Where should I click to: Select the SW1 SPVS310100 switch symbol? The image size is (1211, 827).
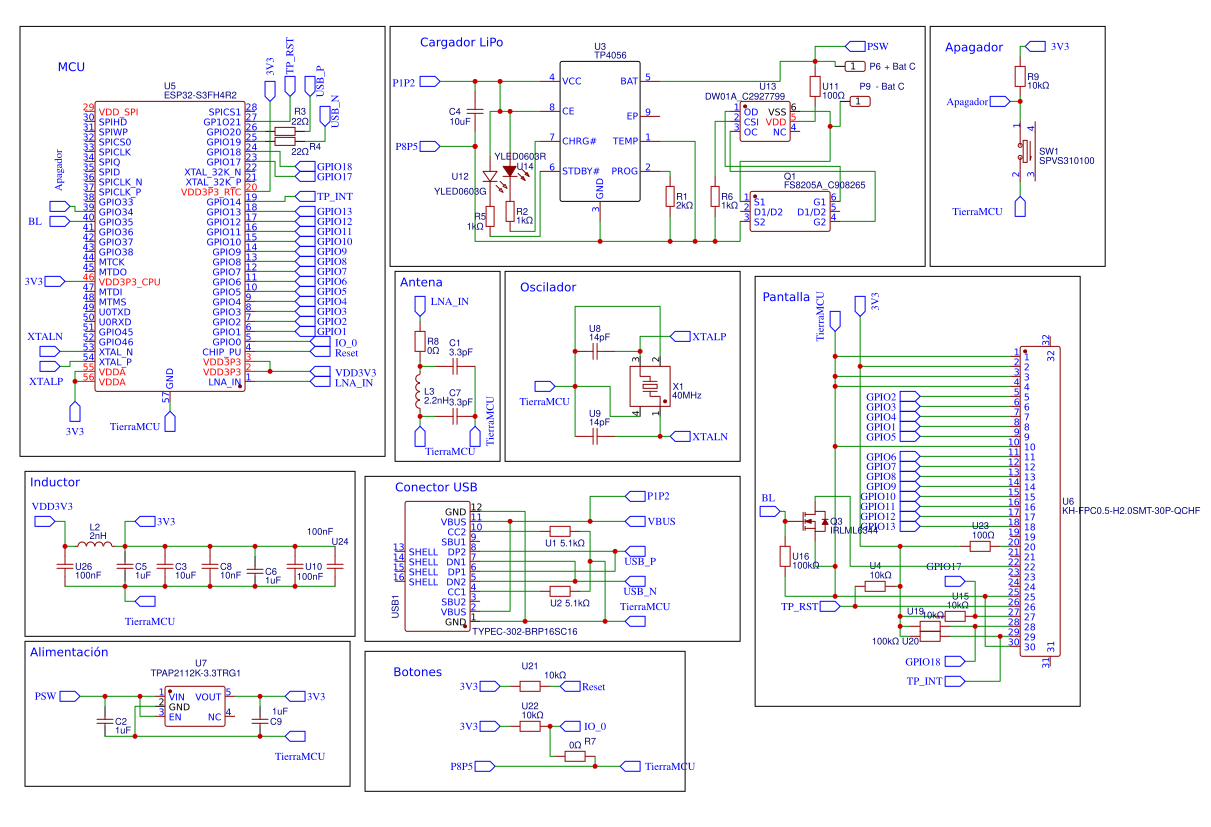1025,152
